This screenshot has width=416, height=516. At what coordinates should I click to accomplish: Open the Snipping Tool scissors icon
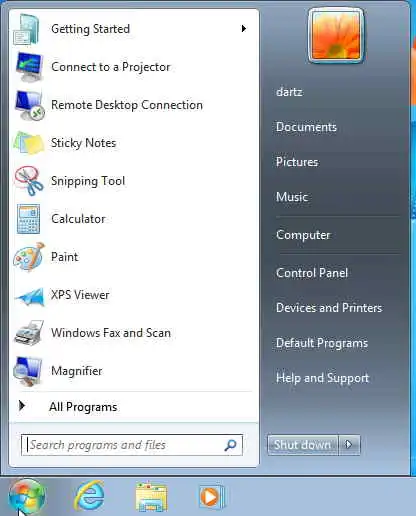pyautogui.click(x=29, y=181)
